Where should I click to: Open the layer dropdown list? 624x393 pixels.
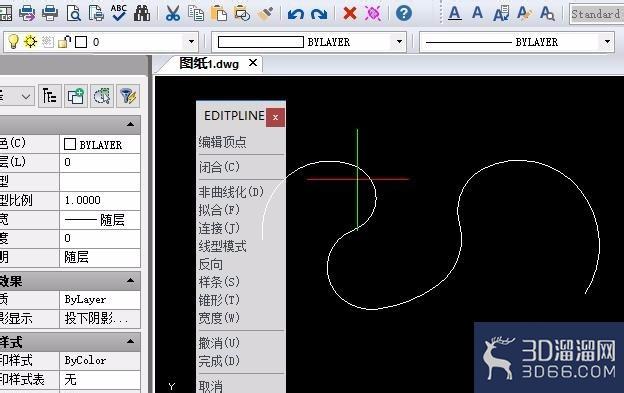pos(191,42)
